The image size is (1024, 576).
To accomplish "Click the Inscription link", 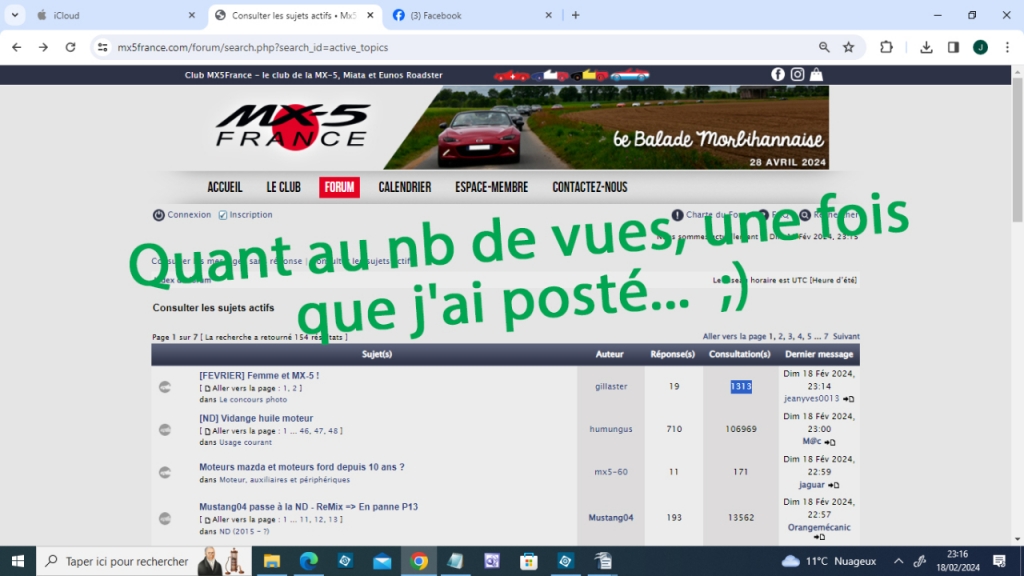I will click(251, 215).
